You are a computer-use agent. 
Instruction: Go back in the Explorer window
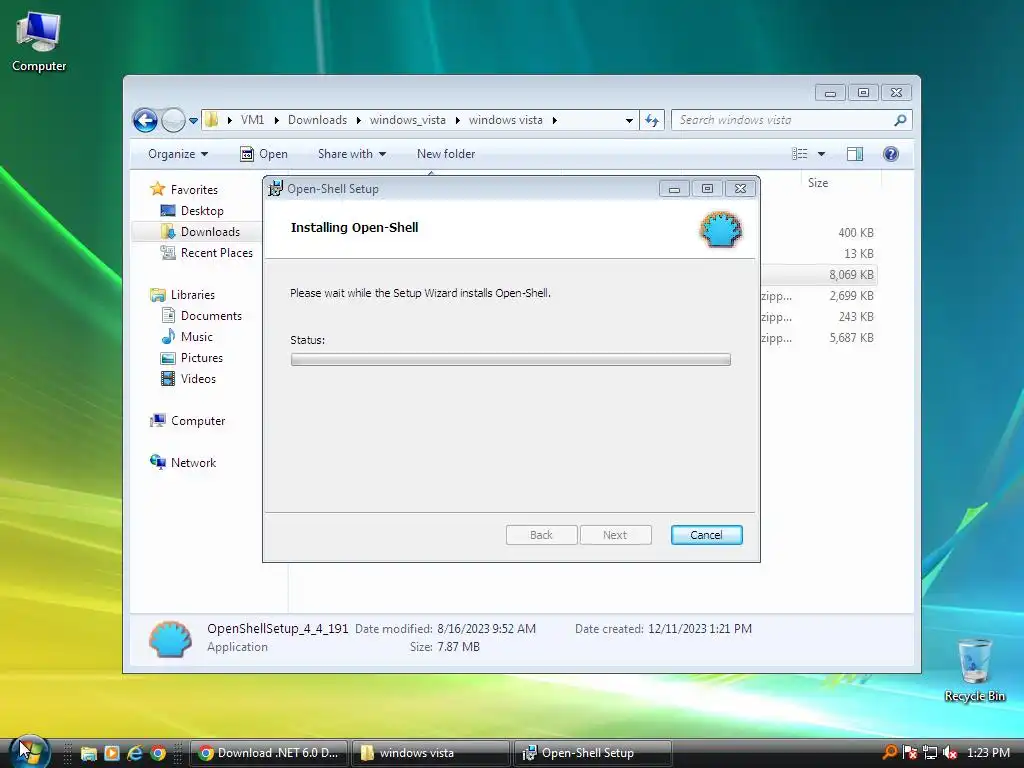[145, 120]
